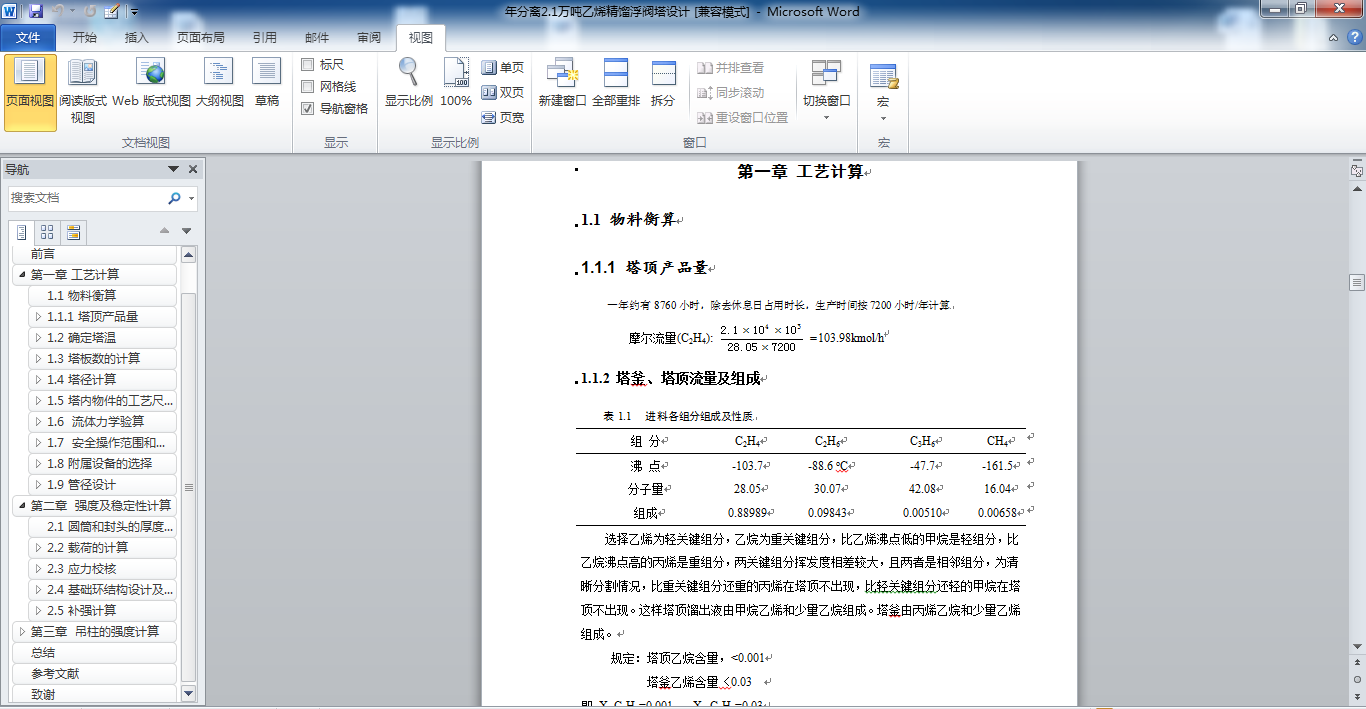Image resolution: width=1366 pixels, height=709 pixels.
Task: Open the Zoom dialog (显示比例)
Action: point(409,83)
